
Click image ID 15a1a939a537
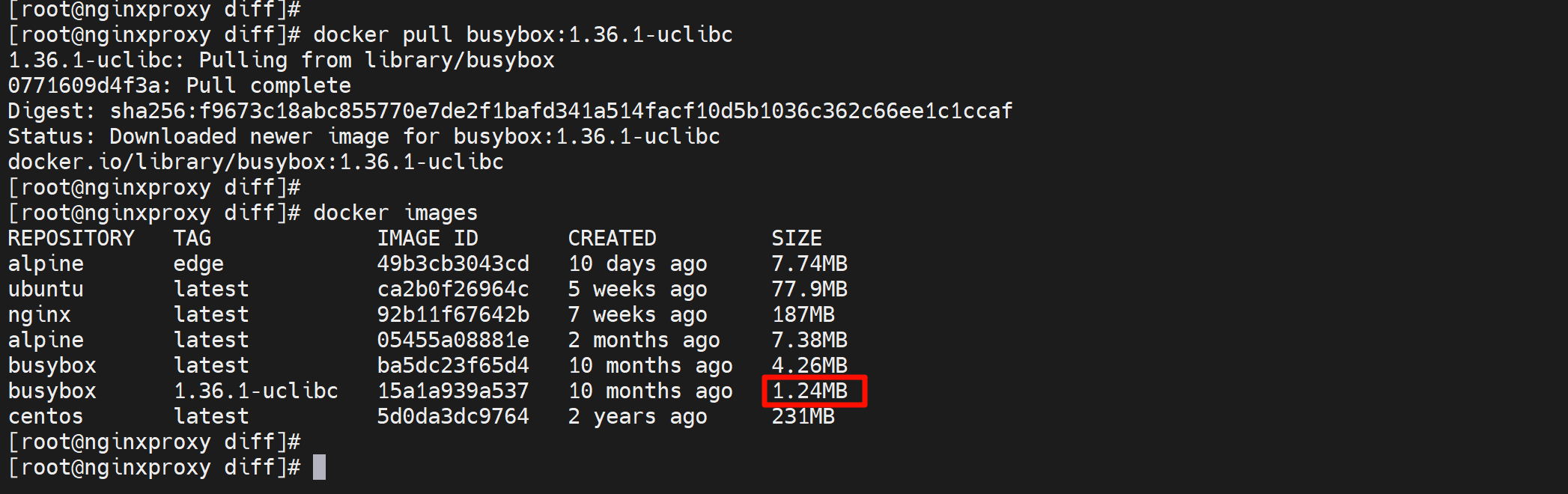[453, 391]
